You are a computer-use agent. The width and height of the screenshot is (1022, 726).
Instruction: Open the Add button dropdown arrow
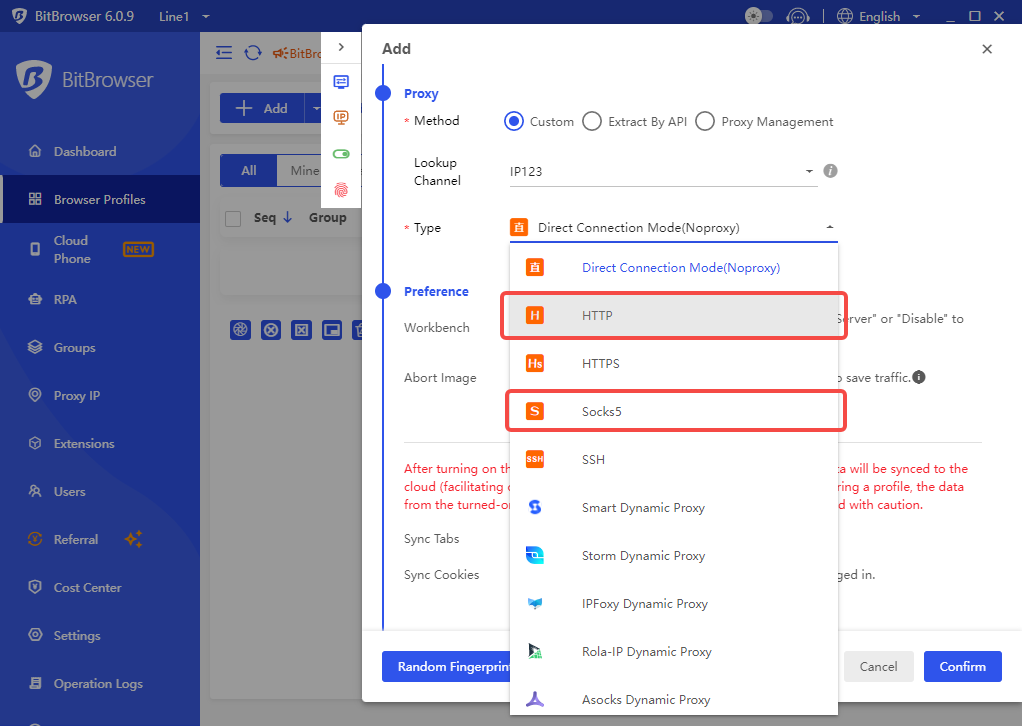(x=315, y=108)
